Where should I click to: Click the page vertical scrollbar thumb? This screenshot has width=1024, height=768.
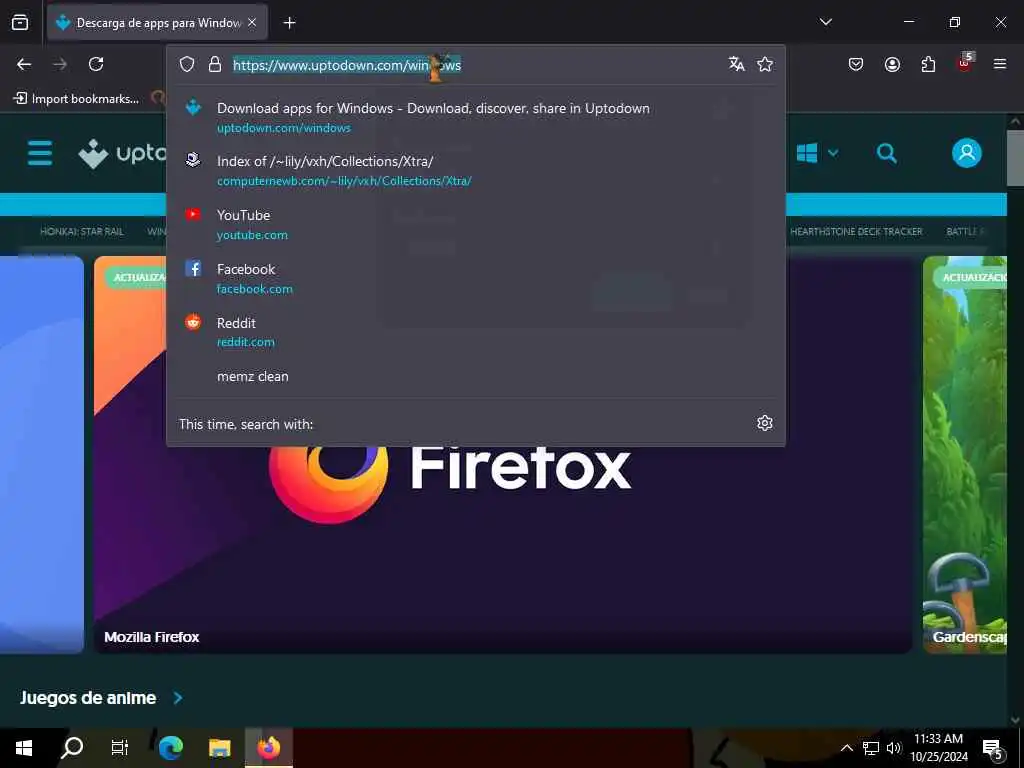(1015, 158)
